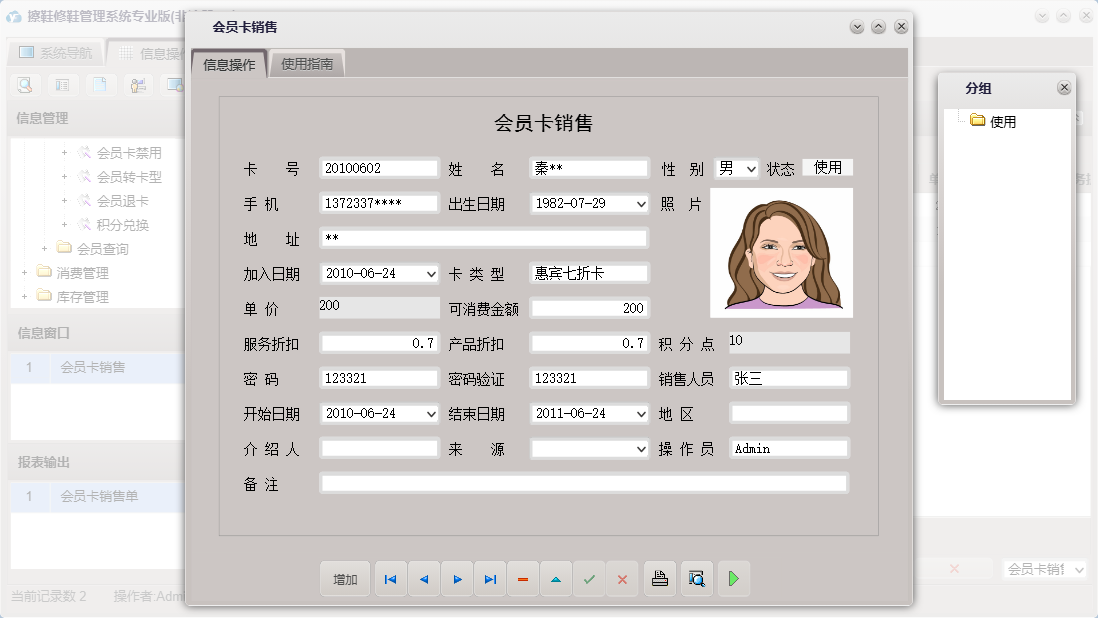Click the member photo thumbnail
1098x618 pixels.
pos(781,253)
